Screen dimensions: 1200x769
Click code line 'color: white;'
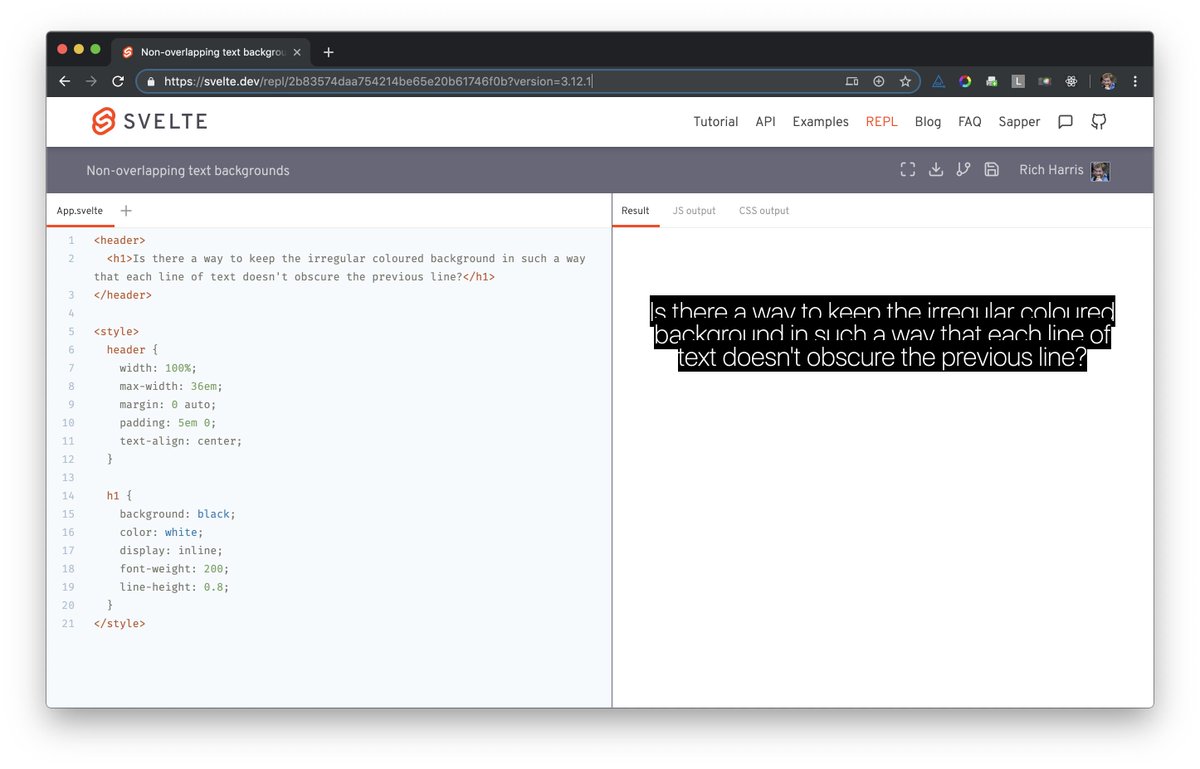point(161,533)
